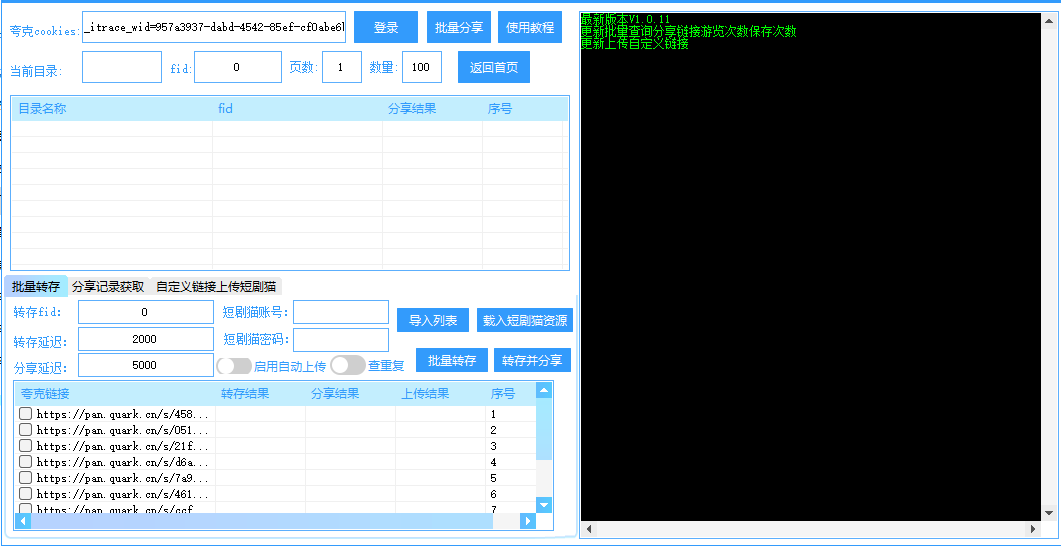Toggle 查重复 switch

coord(348,365)
